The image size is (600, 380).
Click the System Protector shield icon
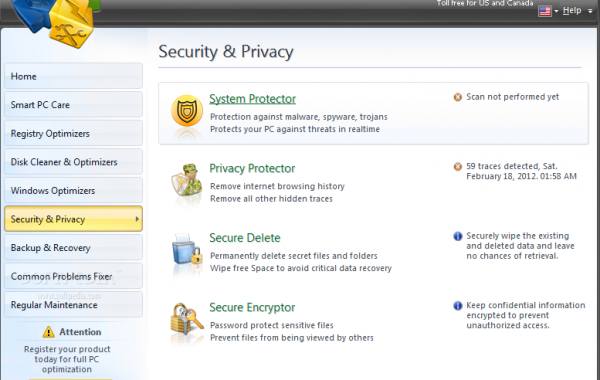pyautogui.click(x=187, y=111)
